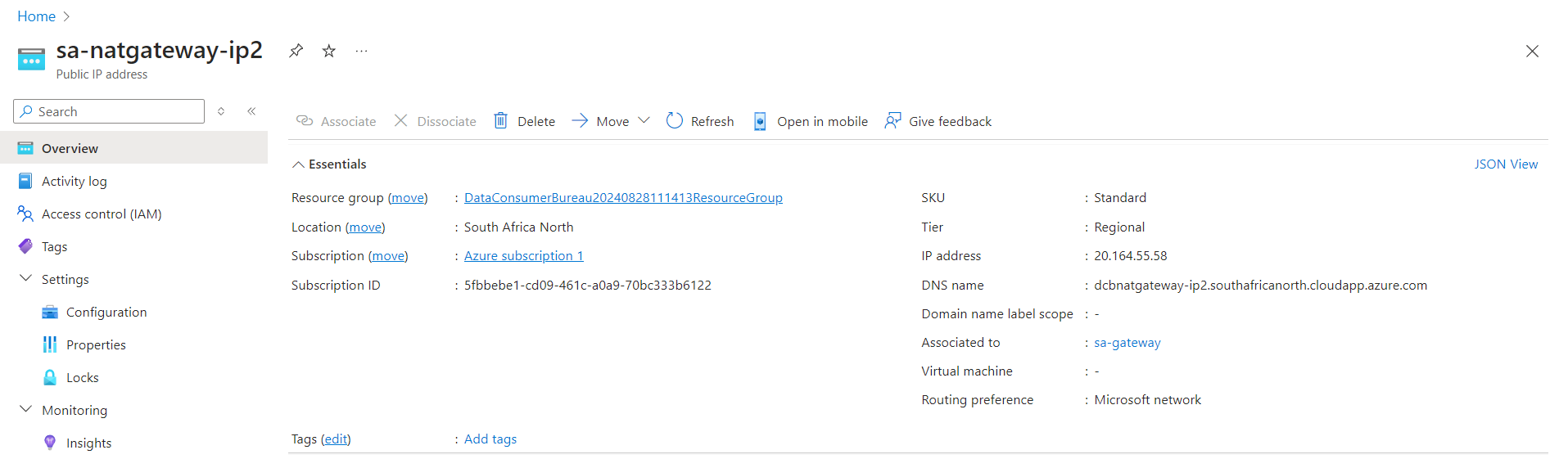Image resolution: width=1568 pixels, height=459 pixels.
Task: Select the IP address 20.164.55.58
Action: [x=1131, y=256]
